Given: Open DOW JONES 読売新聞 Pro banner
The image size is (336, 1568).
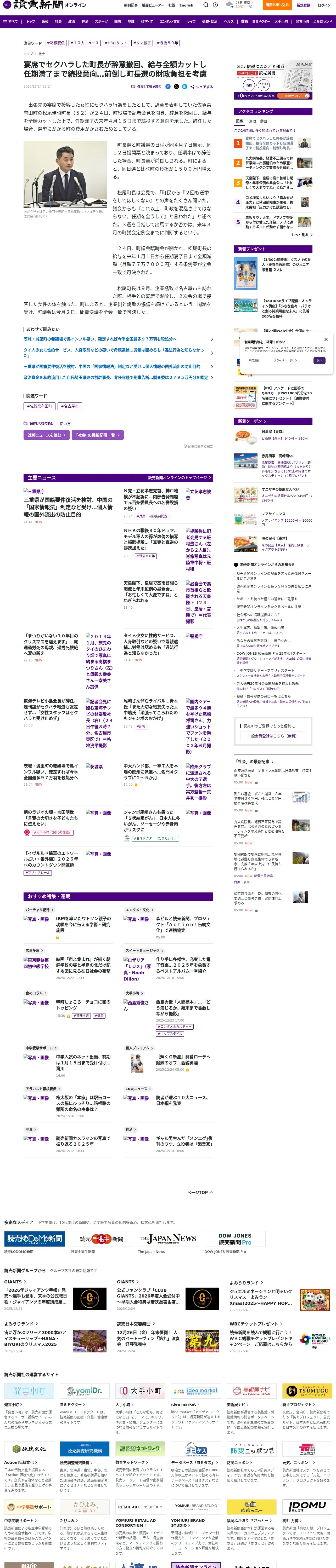Looking at the screenshot, I should click(234, 1239).
